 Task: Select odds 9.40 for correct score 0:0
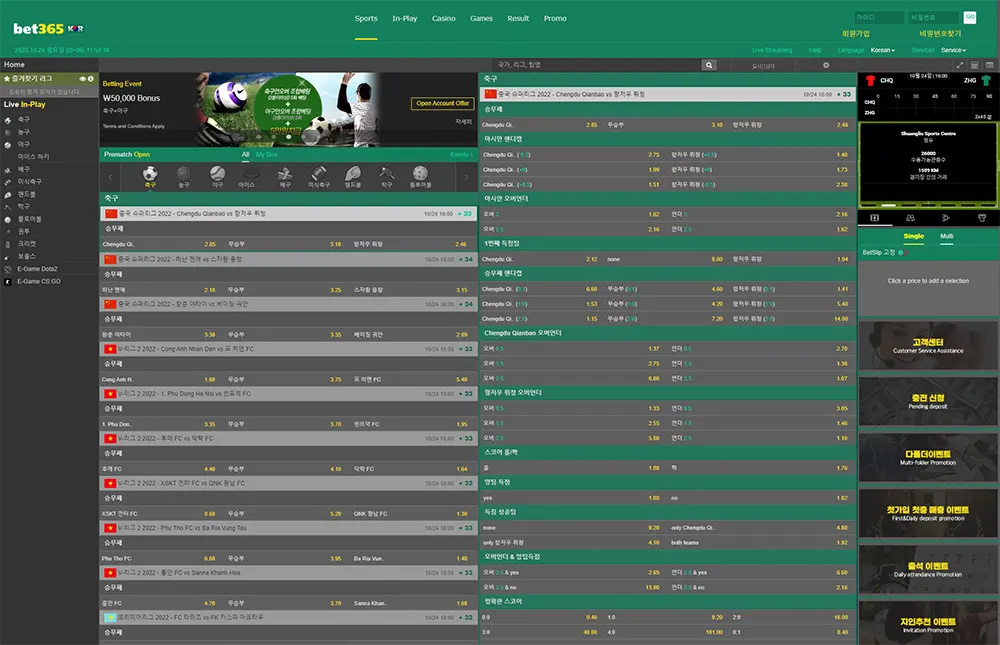(x=591, y=618)
